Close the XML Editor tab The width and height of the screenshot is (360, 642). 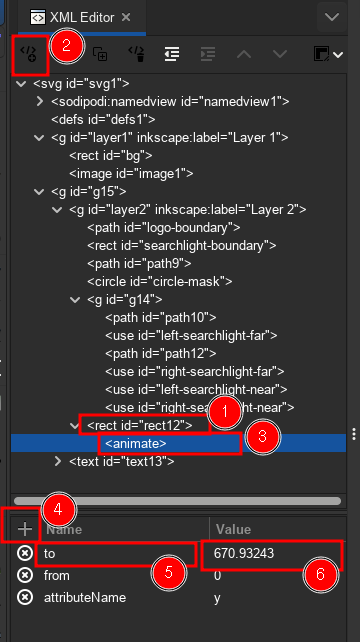click(126, 17)
